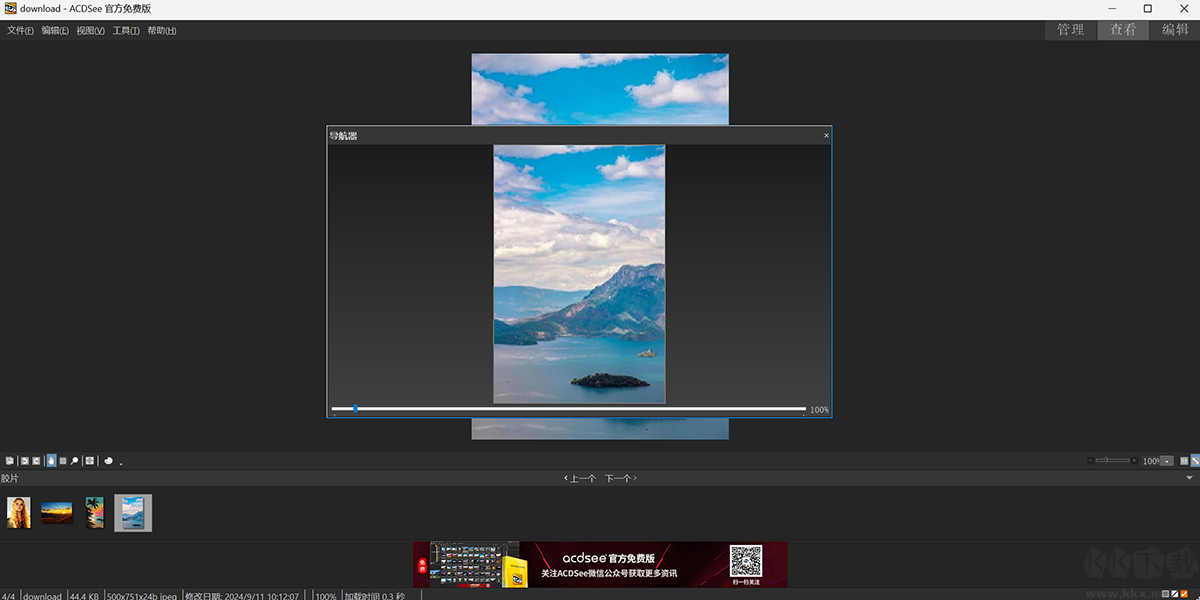The width and height of the screenshot is (1200, 600).
Task: Toggle the highlighted fit image icon
Action: (x=1195, y=461)
